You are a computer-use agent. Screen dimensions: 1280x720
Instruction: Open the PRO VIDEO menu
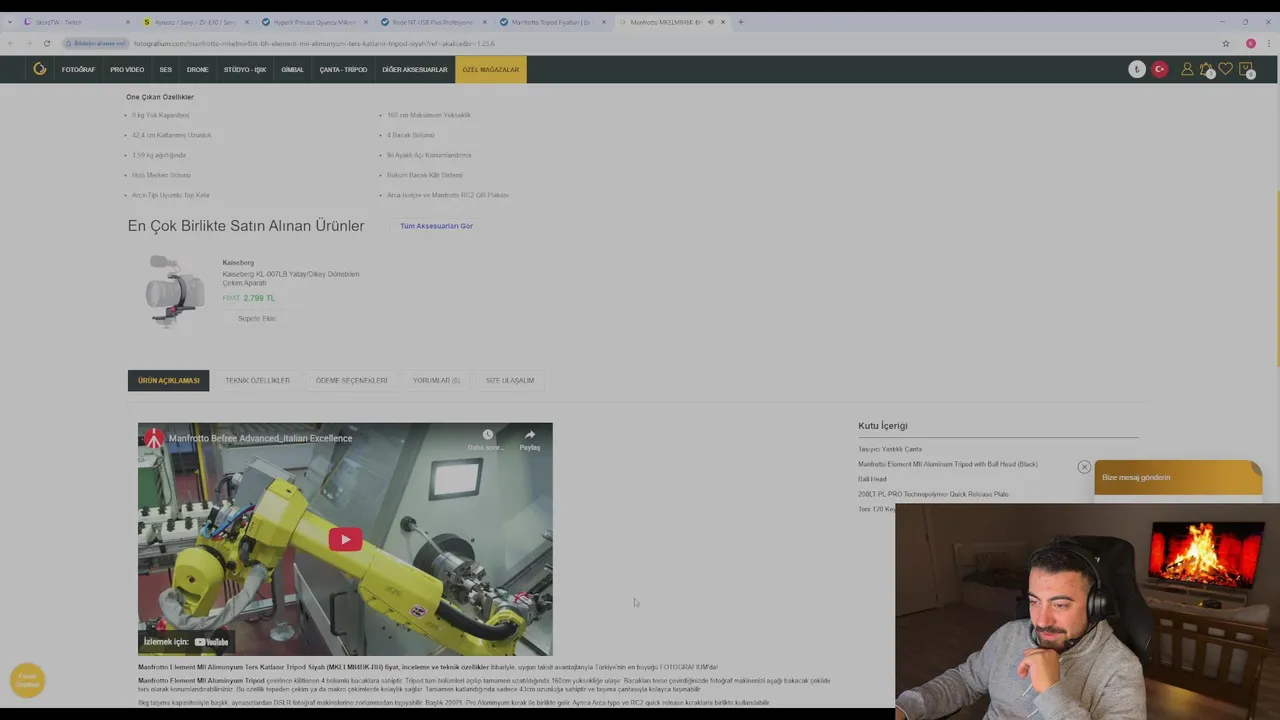(x=127, y=70)
